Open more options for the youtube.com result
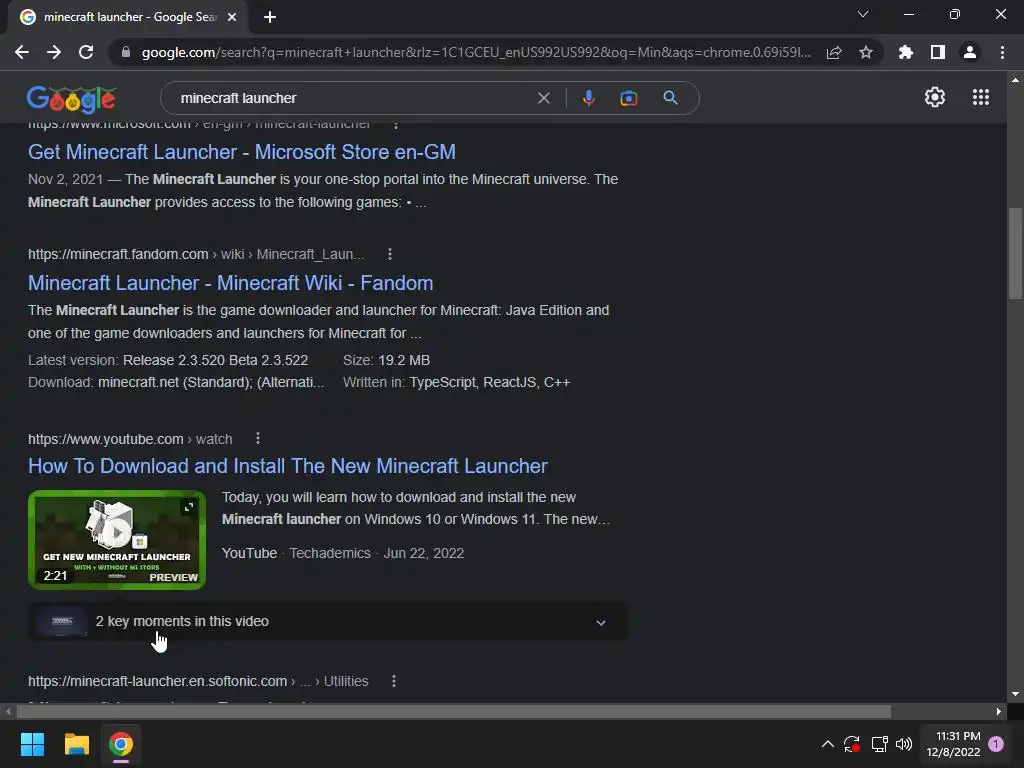This screenshot has width=1024, height=768. [x=258, y=439]
